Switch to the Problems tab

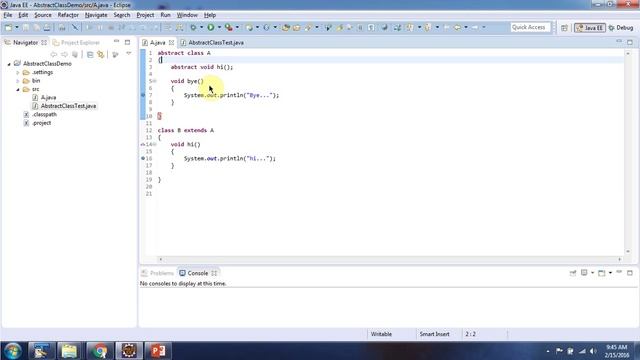click(x=158, y=273)
